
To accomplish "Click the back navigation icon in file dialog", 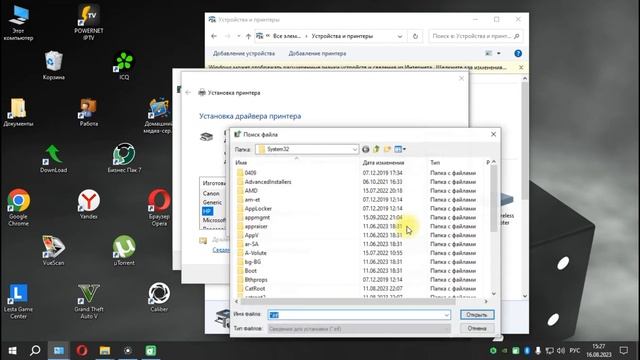I will pos(365,149).
